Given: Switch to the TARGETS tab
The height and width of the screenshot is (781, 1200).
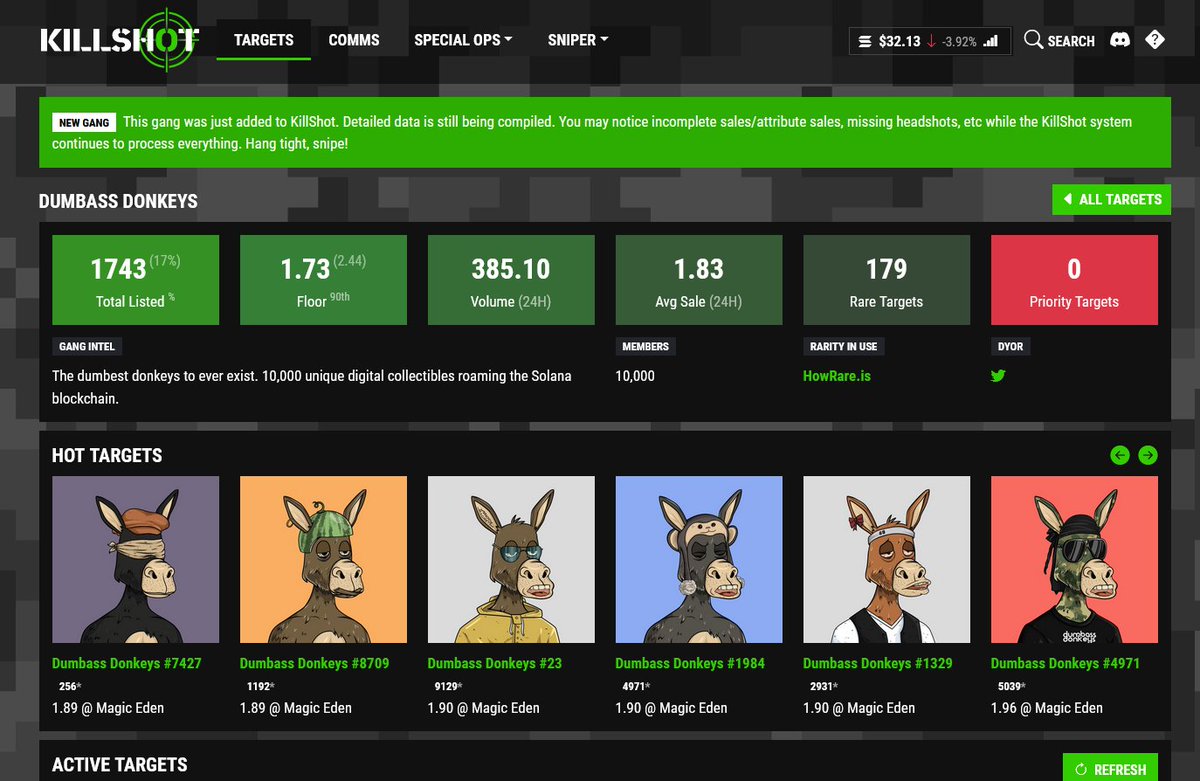Looking at the screenshot, I should pos(263,40).
